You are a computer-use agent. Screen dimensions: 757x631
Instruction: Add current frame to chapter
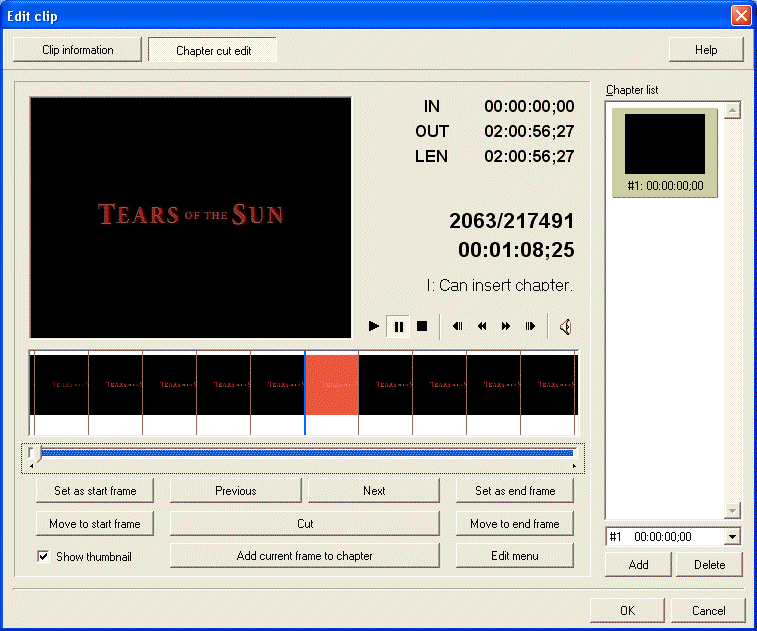pos(305,556)
